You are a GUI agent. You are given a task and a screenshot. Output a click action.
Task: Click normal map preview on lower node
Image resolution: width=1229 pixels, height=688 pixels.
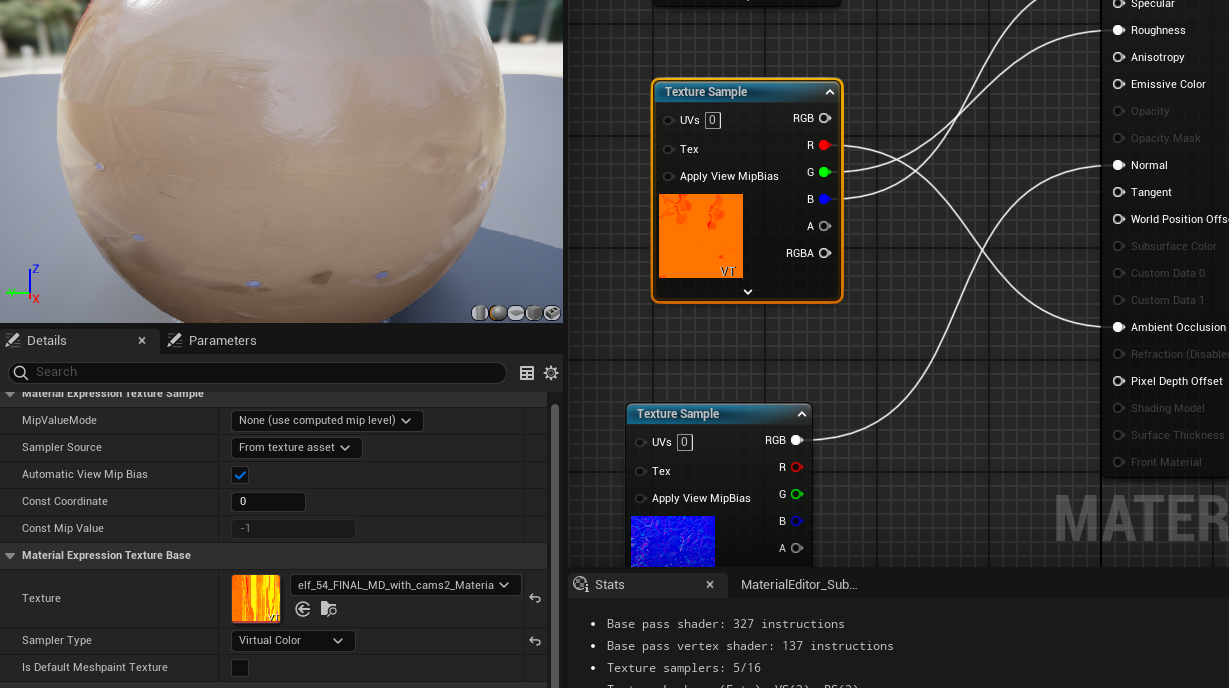click(x=673, y=541)
